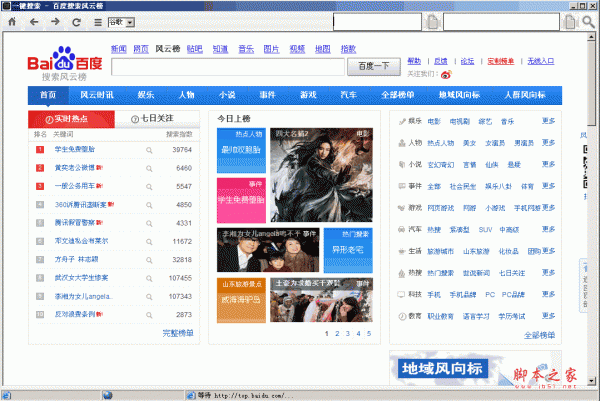Click the search icon for the 5547 row

coord(149,187)
